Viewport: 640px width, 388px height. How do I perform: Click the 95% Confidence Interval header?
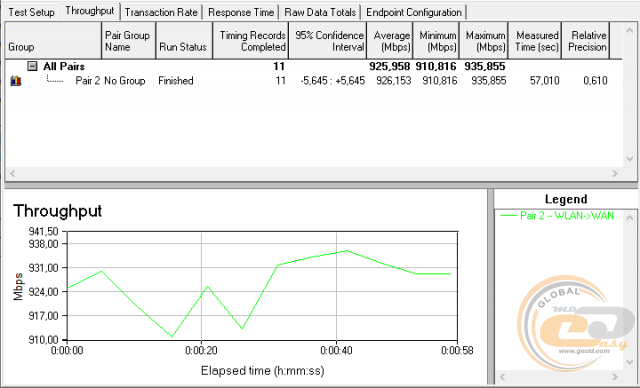pos(328,41)
